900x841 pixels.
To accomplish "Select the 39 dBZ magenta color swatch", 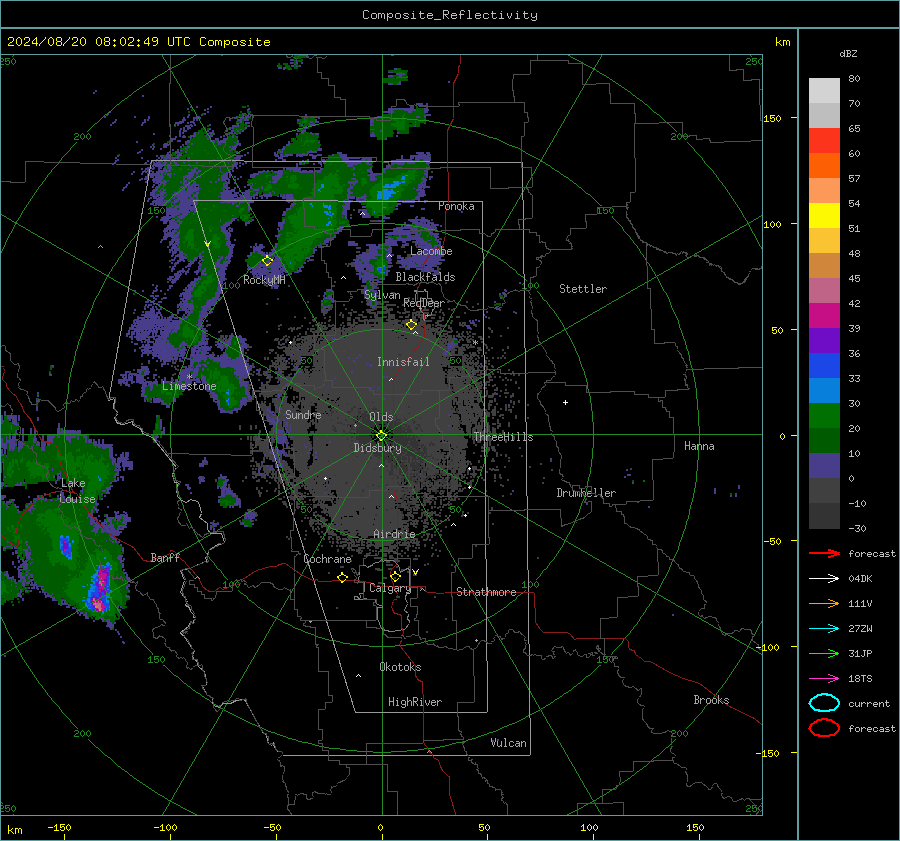I will pos(824,316).
